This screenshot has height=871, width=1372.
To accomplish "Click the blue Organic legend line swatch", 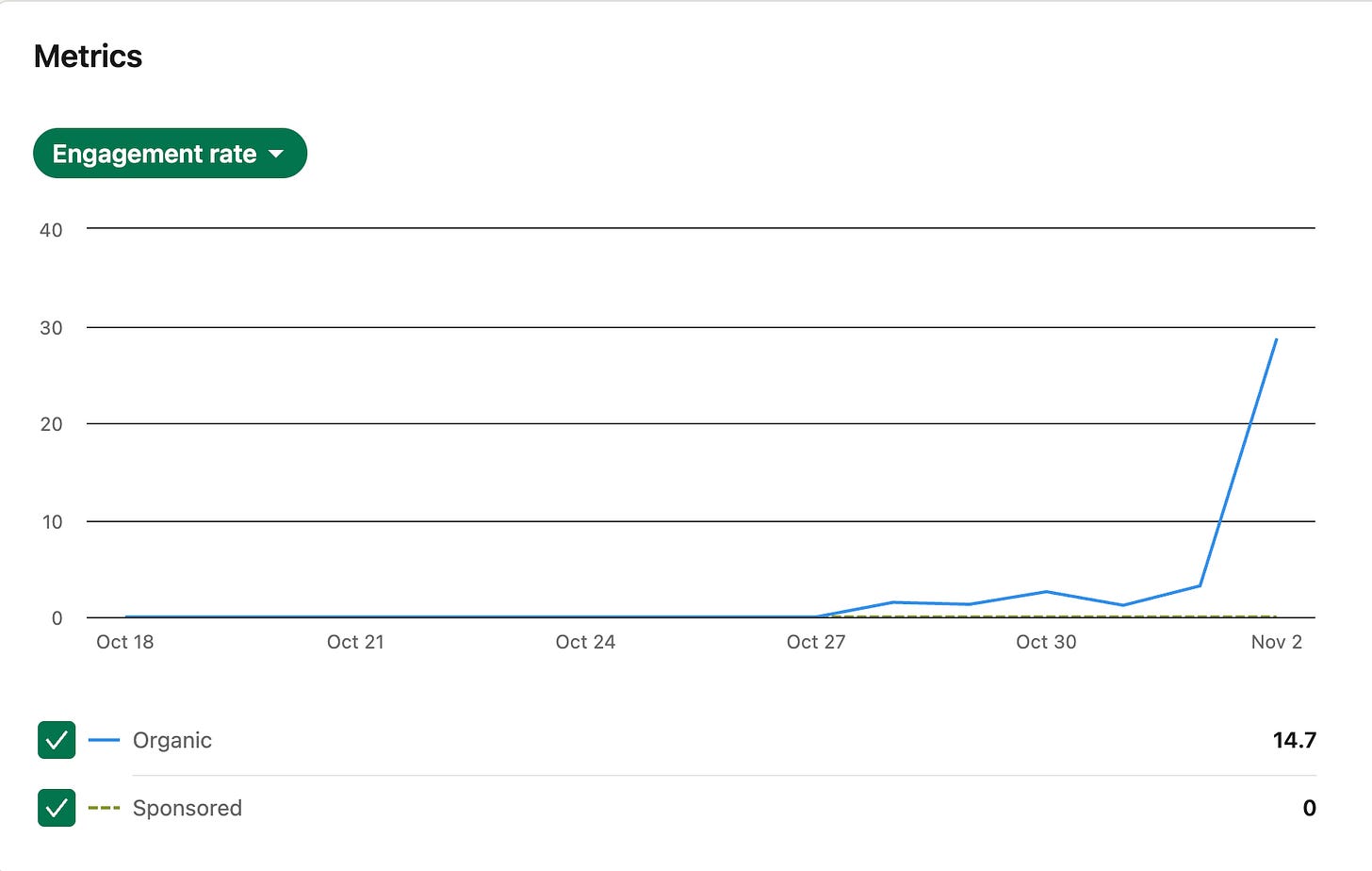I will [x=104, y=741].
